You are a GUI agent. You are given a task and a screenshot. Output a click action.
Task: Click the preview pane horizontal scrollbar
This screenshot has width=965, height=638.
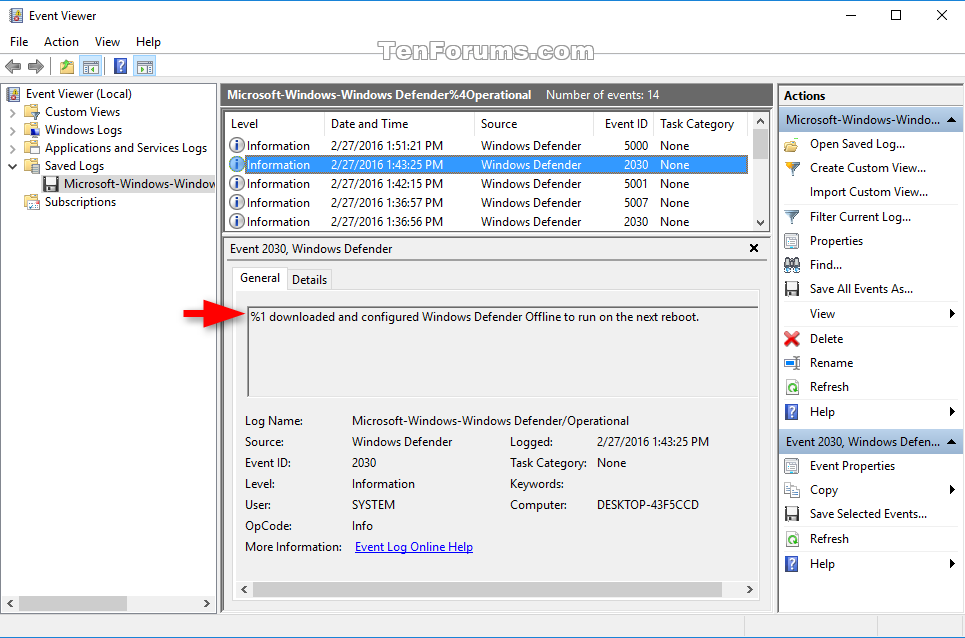487,589
